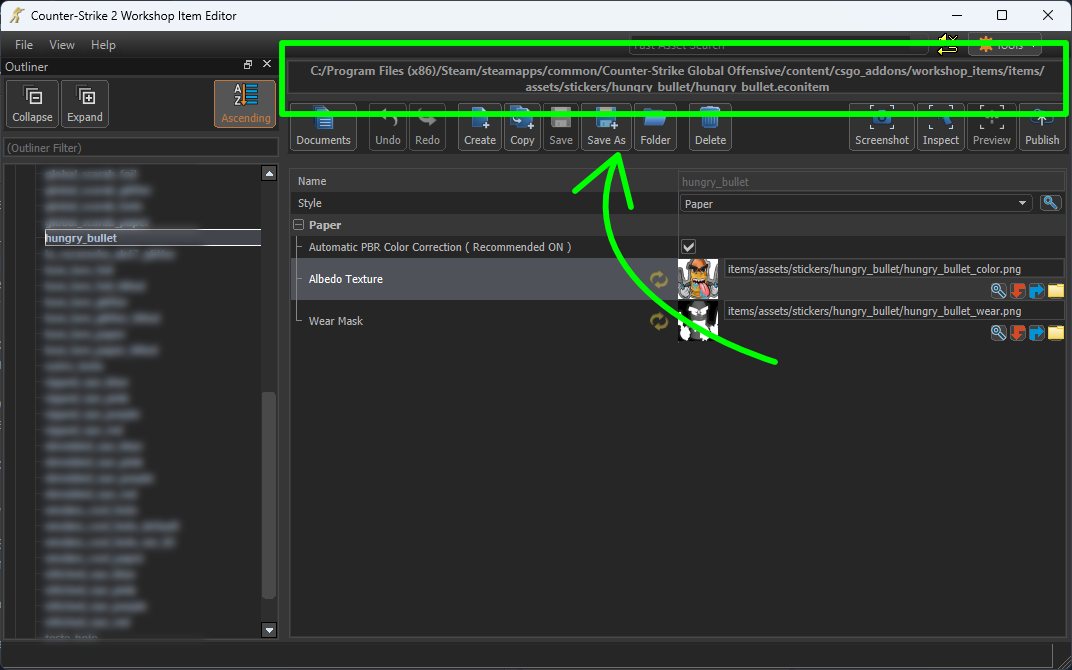Click the Delete trash can button
Viewport: 1072px width, 670px height.
click(710, 127)
